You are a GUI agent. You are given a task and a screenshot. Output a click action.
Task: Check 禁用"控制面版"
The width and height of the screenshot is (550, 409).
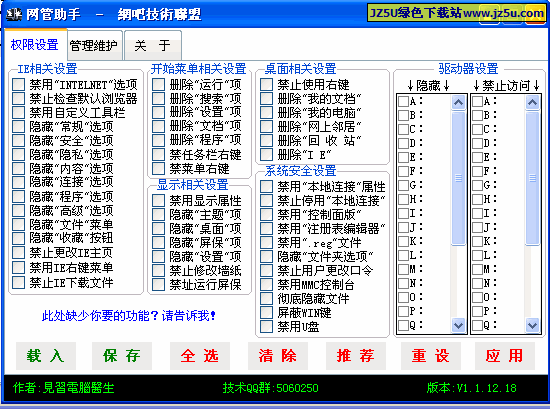(267, 214)
